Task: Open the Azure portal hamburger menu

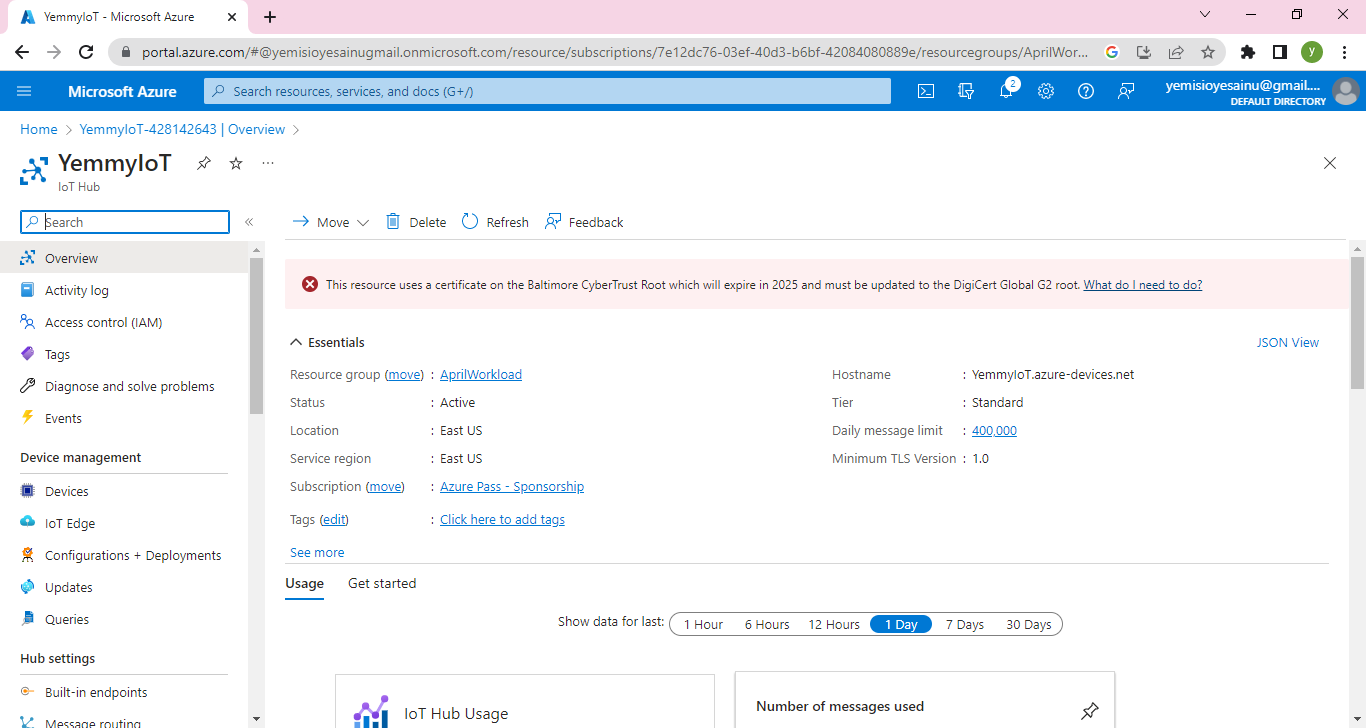Action: pyautogui.click(x=24, y=91)
